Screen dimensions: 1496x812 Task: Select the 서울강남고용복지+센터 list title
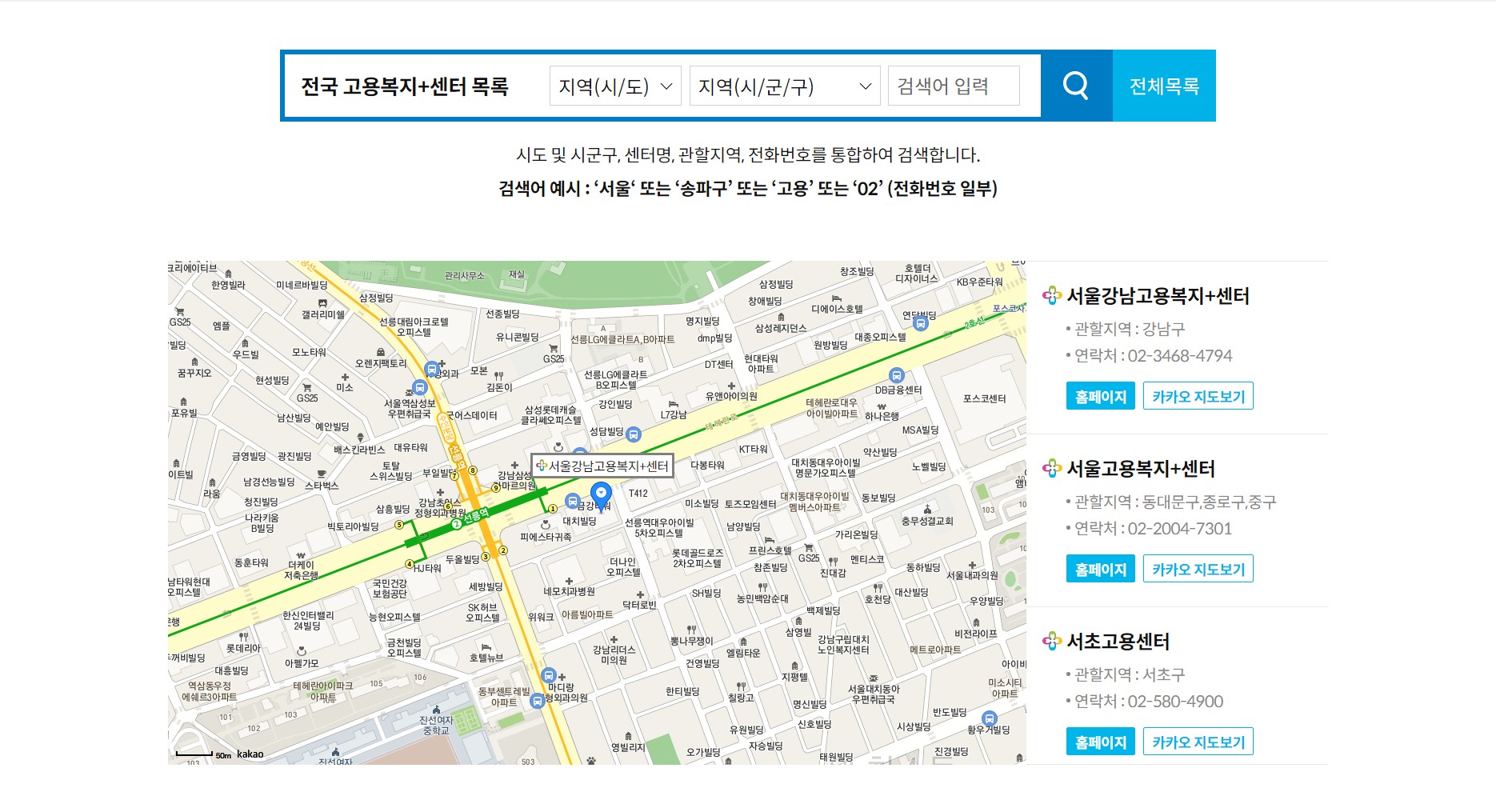click(1158, 296)
